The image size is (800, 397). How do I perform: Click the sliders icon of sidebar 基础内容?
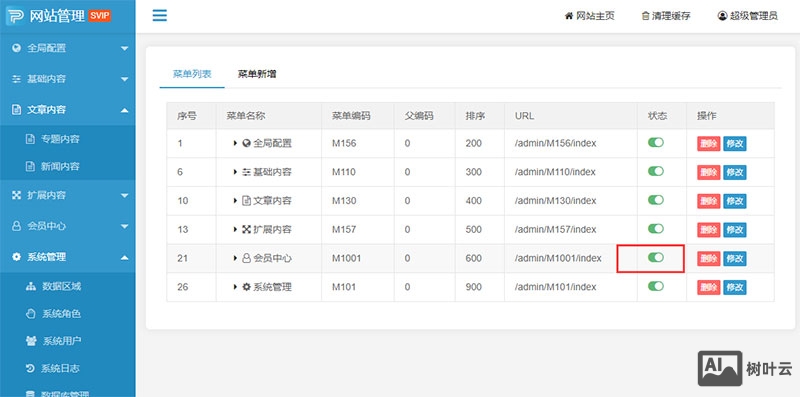pyautogui.click(x=16, y=79)
